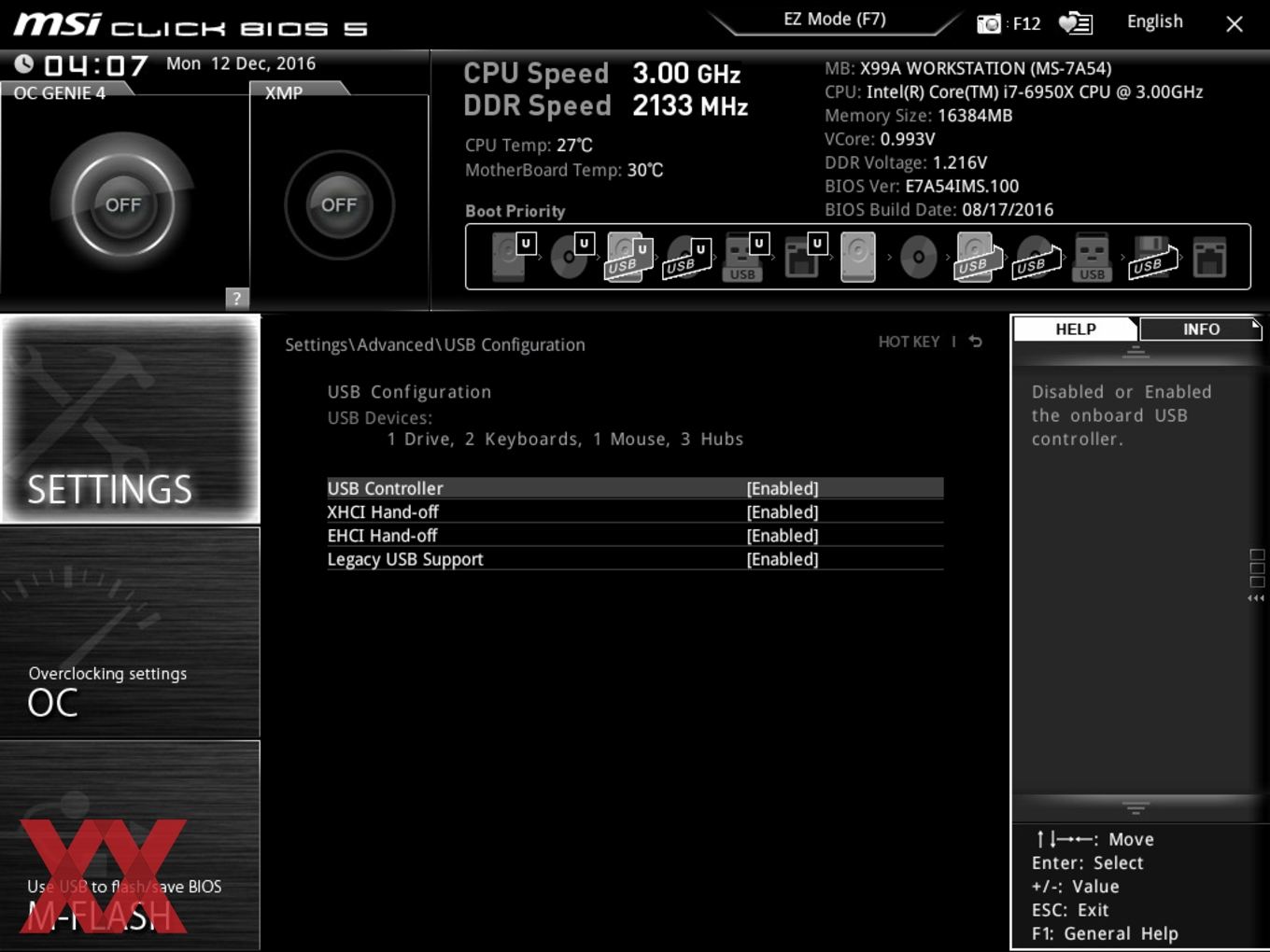Screen dimensions: 1270x952
Task: Open the OC overclocking settings tile
Action: [131, 633]
